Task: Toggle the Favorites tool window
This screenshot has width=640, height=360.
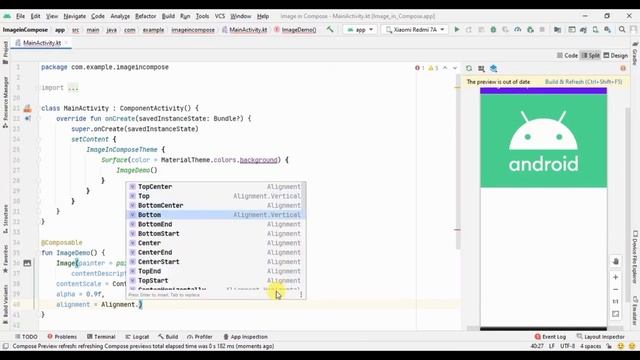Action: coord(5,259)
